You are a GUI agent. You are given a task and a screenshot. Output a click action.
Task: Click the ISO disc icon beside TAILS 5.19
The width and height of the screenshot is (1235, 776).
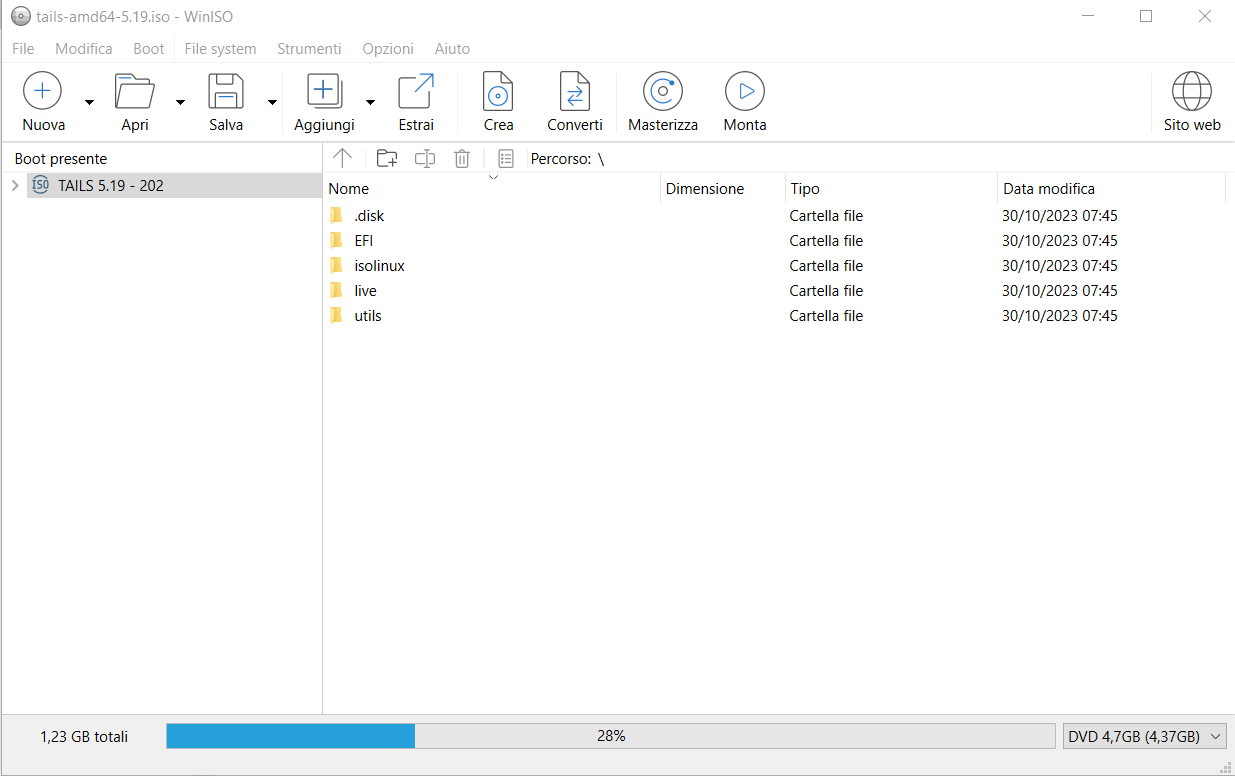41,185
